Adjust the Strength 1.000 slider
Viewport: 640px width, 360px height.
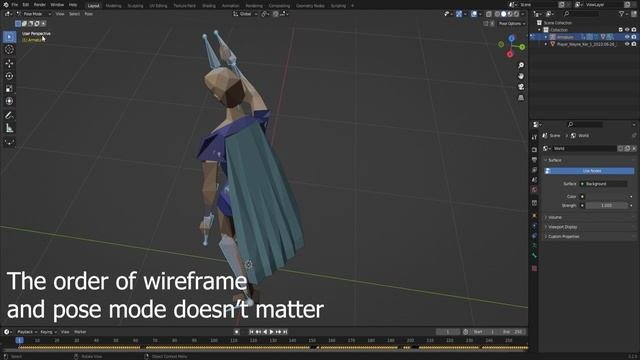coord(606,205)
